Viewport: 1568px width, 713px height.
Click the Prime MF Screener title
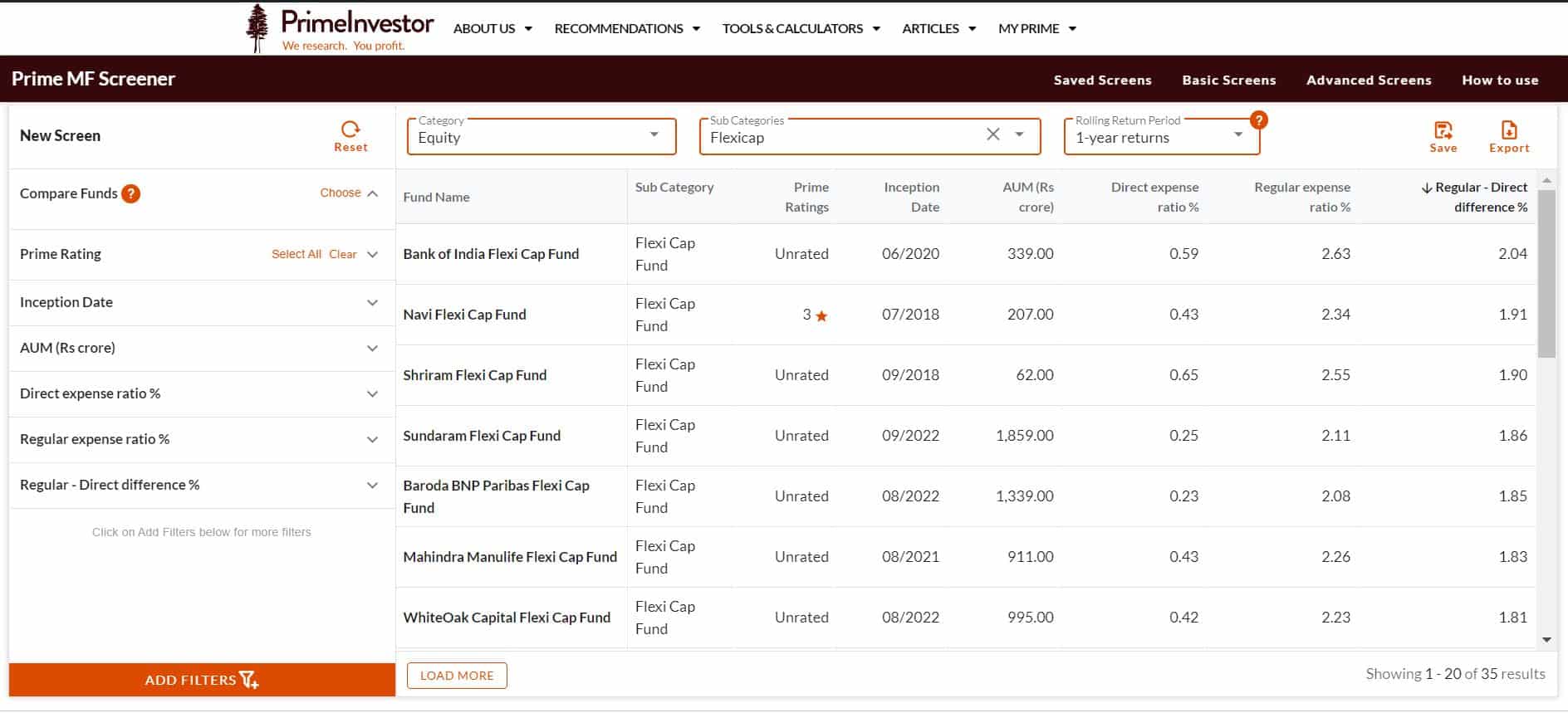[x=93, y=79]
